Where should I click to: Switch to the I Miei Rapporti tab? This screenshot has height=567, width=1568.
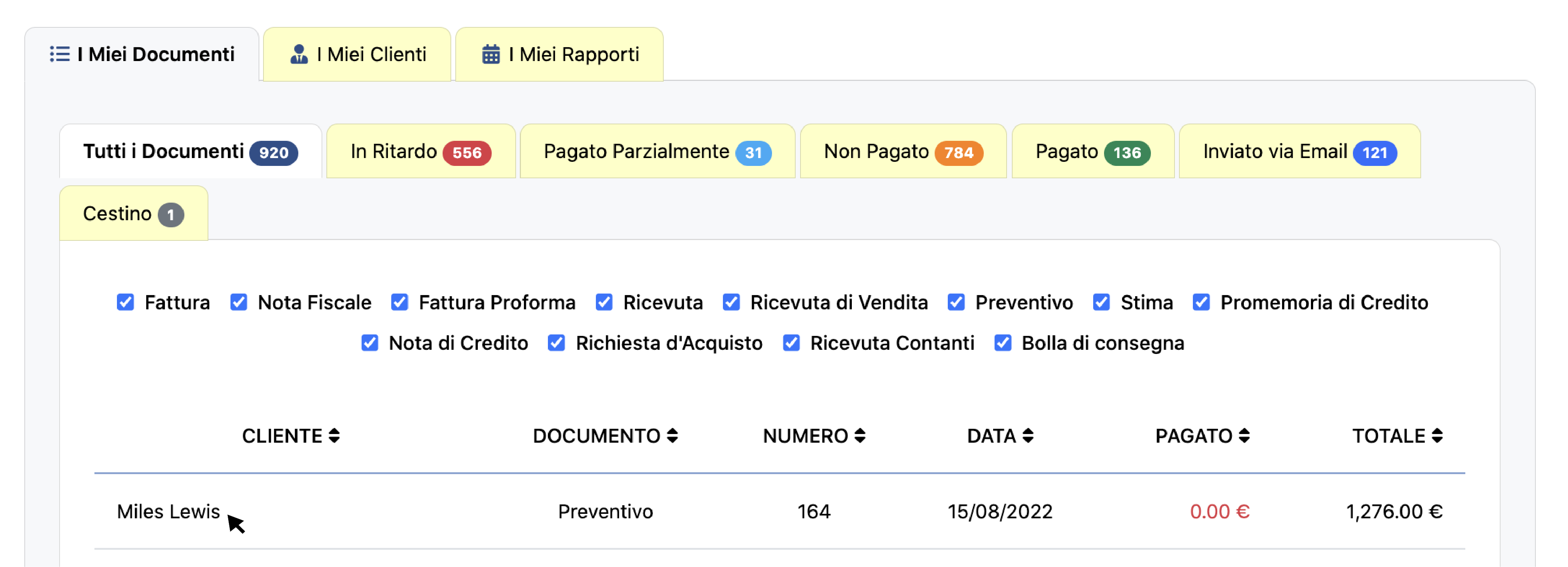point(560,54)
